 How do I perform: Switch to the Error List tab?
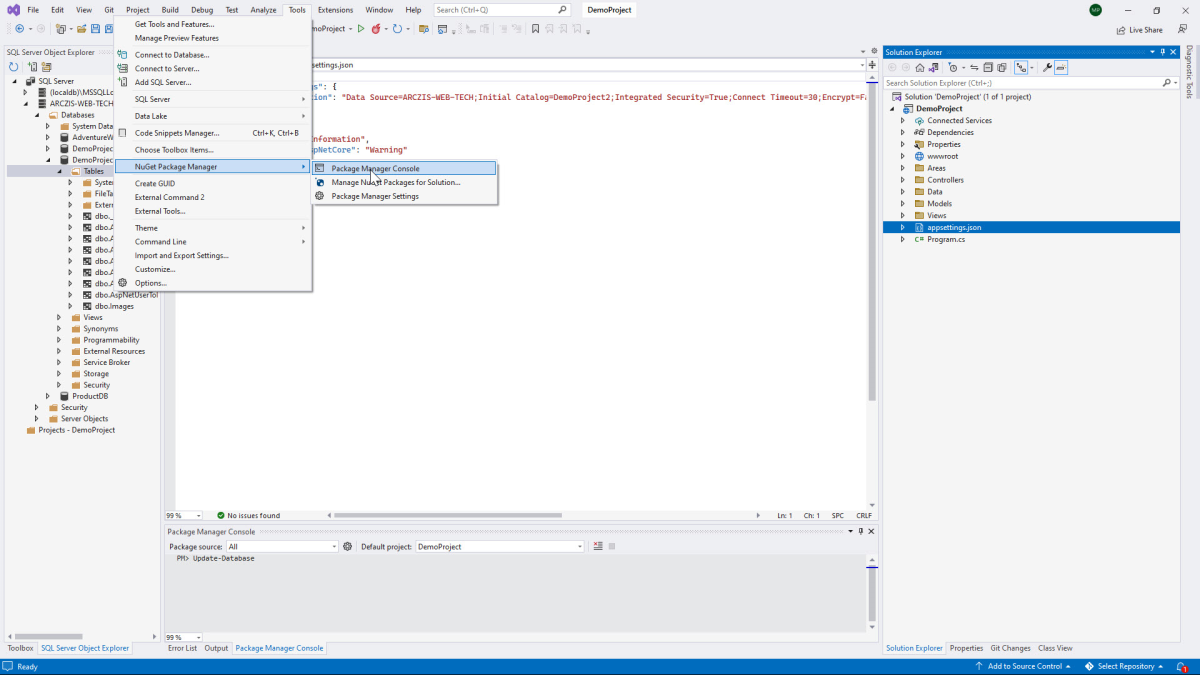coord(182,648)
